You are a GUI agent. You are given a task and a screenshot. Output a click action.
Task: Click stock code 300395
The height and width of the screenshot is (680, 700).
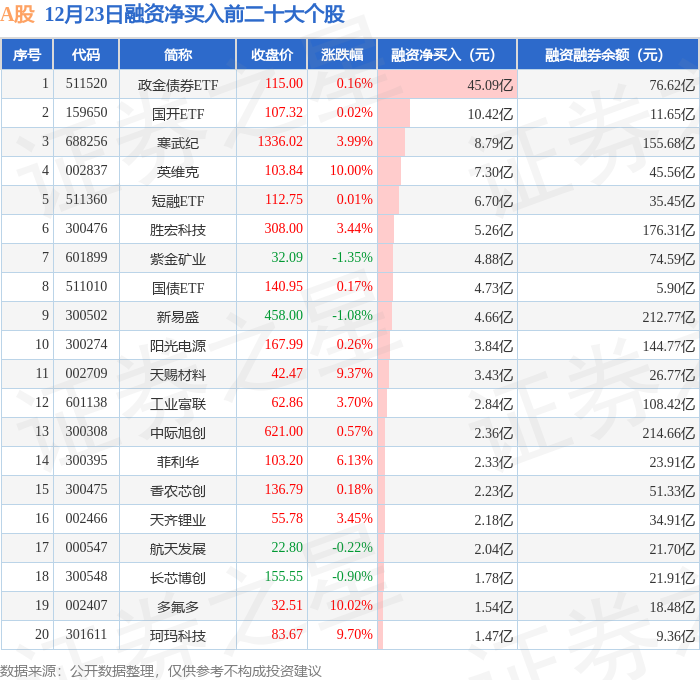coord(86,461)
